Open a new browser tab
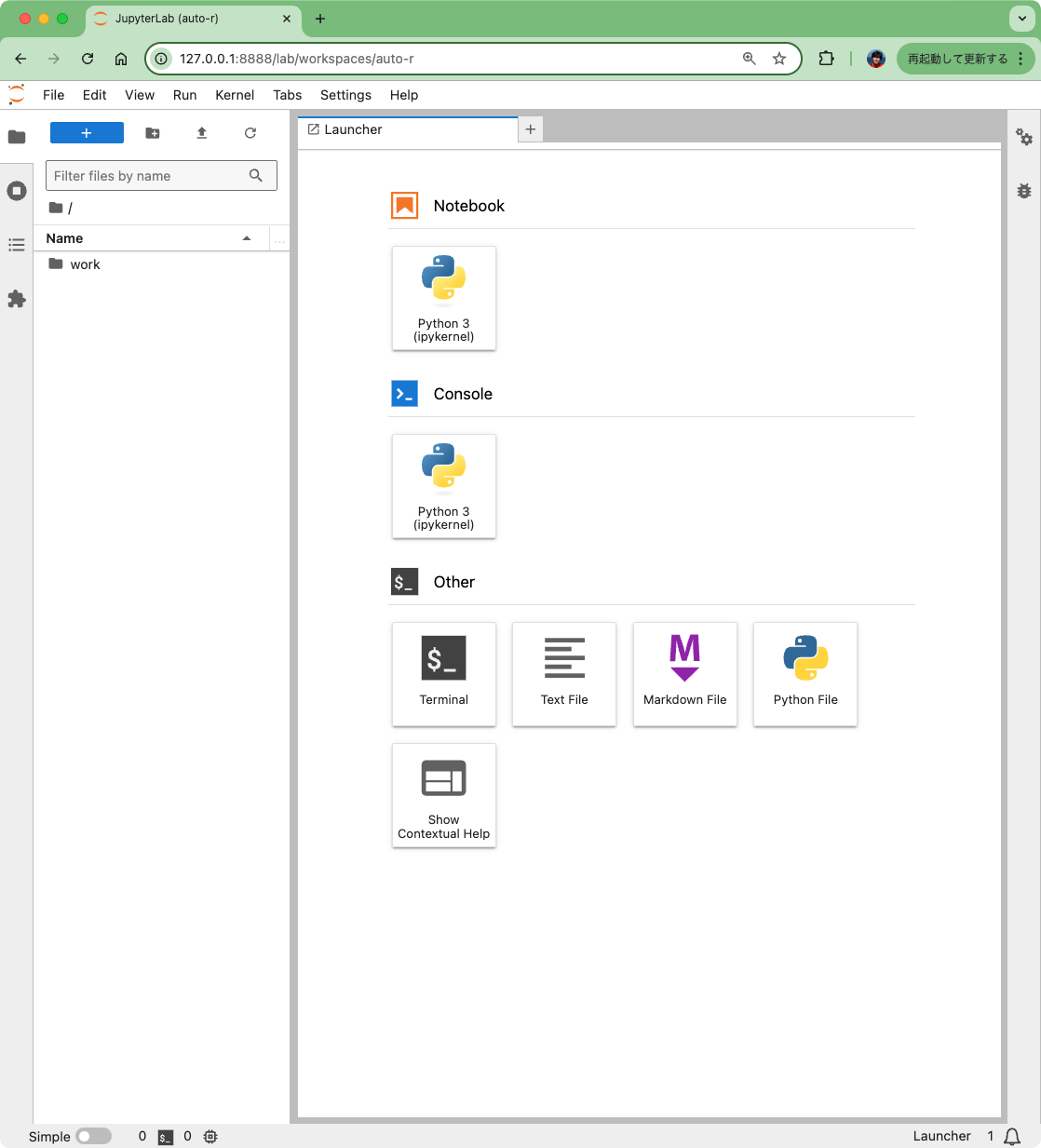Viewport: 1041px width, 1148px height. pyautogui.click(x=320, y=19)
